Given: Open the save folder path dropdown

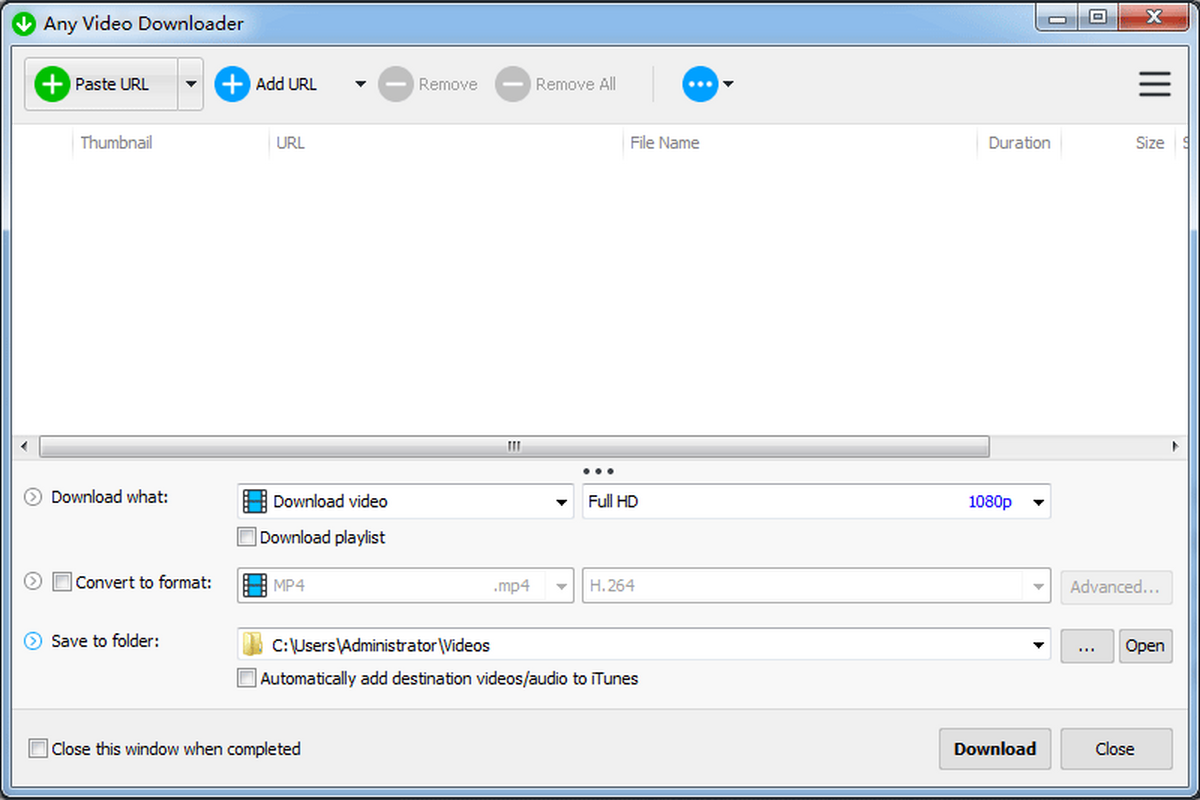Looking at the screenshot, I should pos(1038,645).
